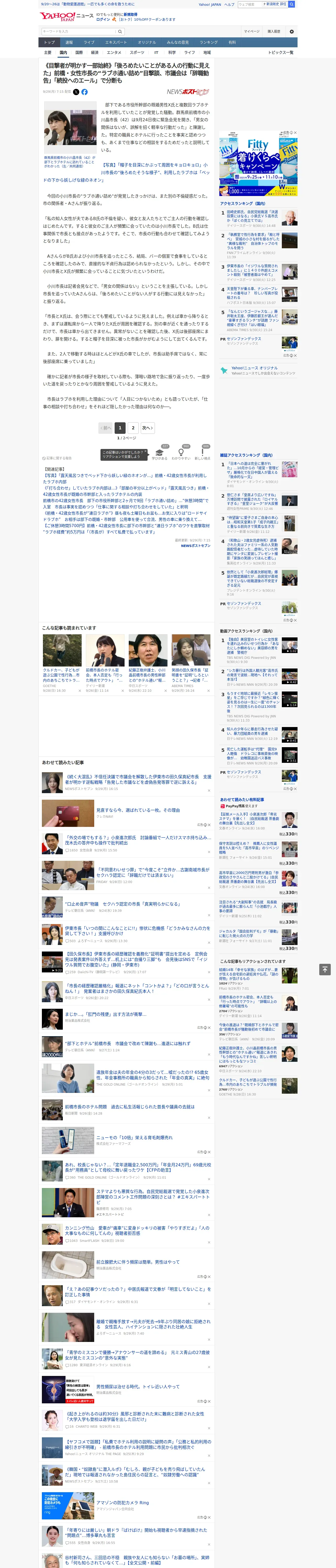Screen dimensions: 336x1568
Task: Open paid article 小泉進次郎「卑劣ステマ」を暴く
Action: 249,819
